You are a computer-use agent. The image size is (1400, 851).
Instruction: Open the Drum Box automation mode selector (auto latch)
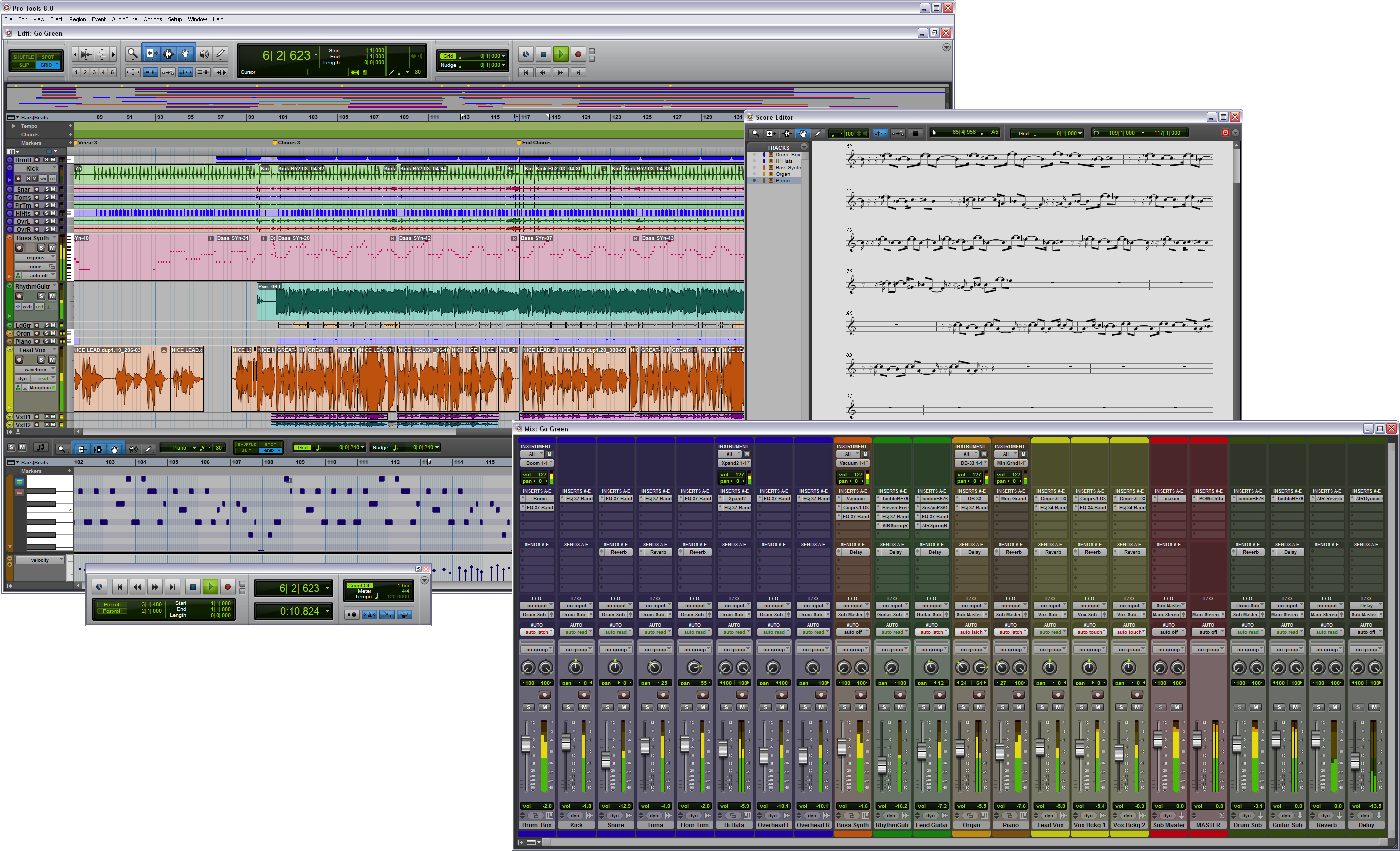point(537,632)
